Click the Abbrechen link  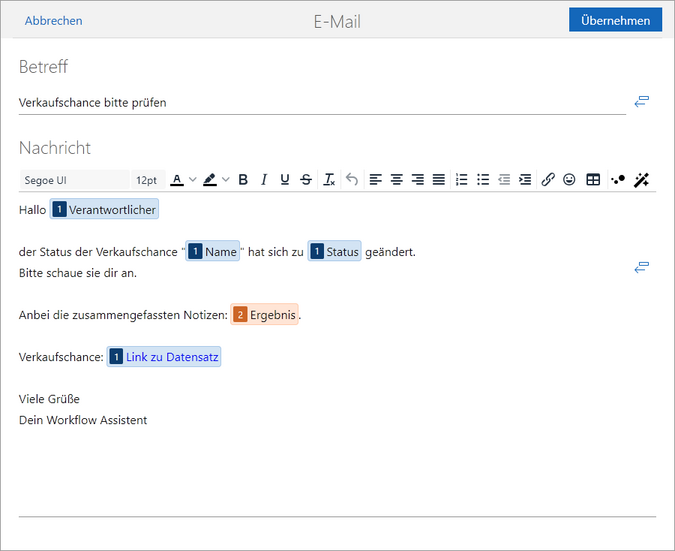(x=54, y=20)
